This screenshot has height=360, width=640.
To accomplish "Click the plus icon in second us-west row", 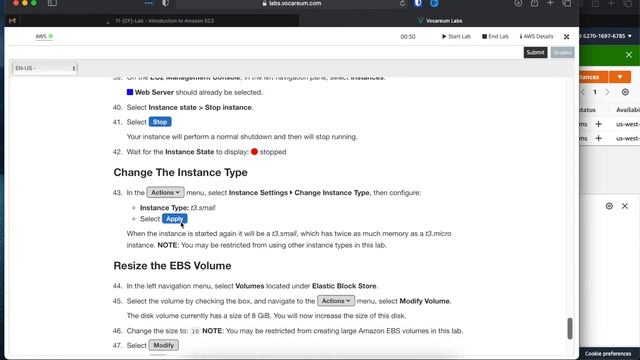I will [598, 138].
